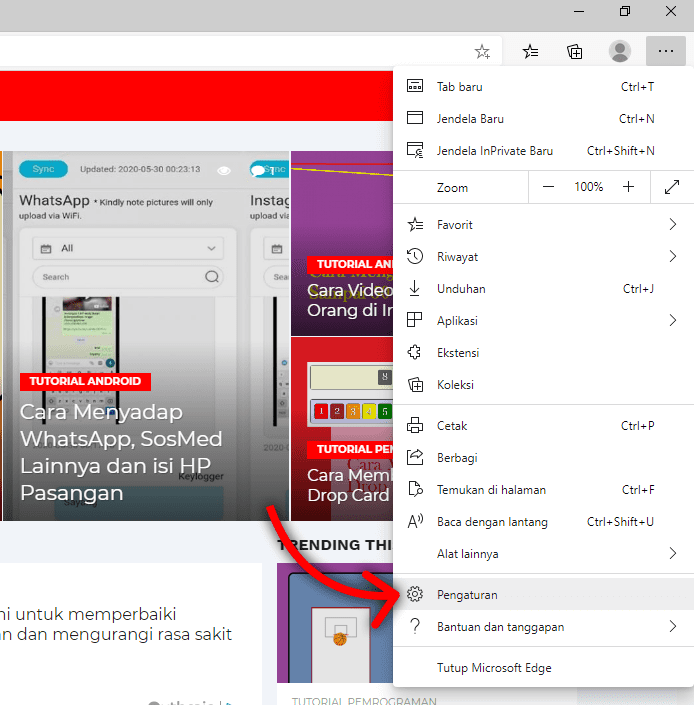The image size is (694, 705).
Task: Click the Ekstensi puzzle piece icon
Action: coord(414,352)
